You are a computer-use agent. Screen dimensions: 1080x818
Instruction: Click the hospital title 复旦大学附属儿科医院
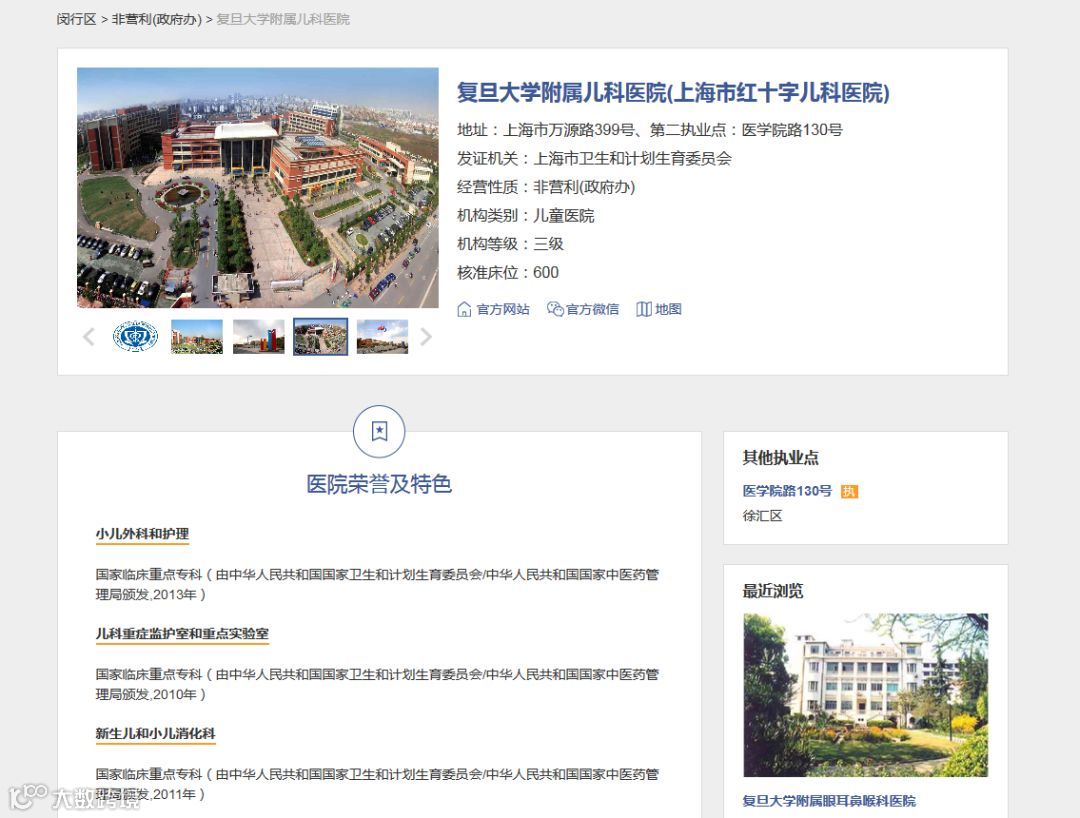[673, 92]
